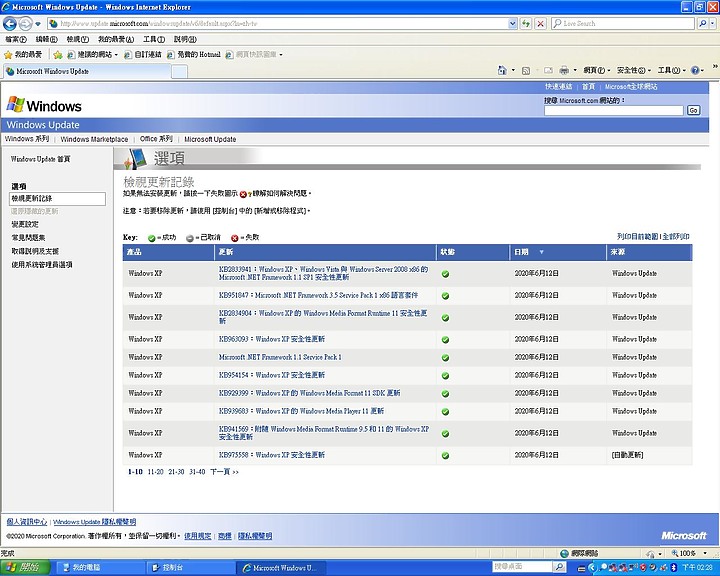Click the 下一頁 next page link
The width and height of the screenshot is (720, 576).
(x=224, y=472)
